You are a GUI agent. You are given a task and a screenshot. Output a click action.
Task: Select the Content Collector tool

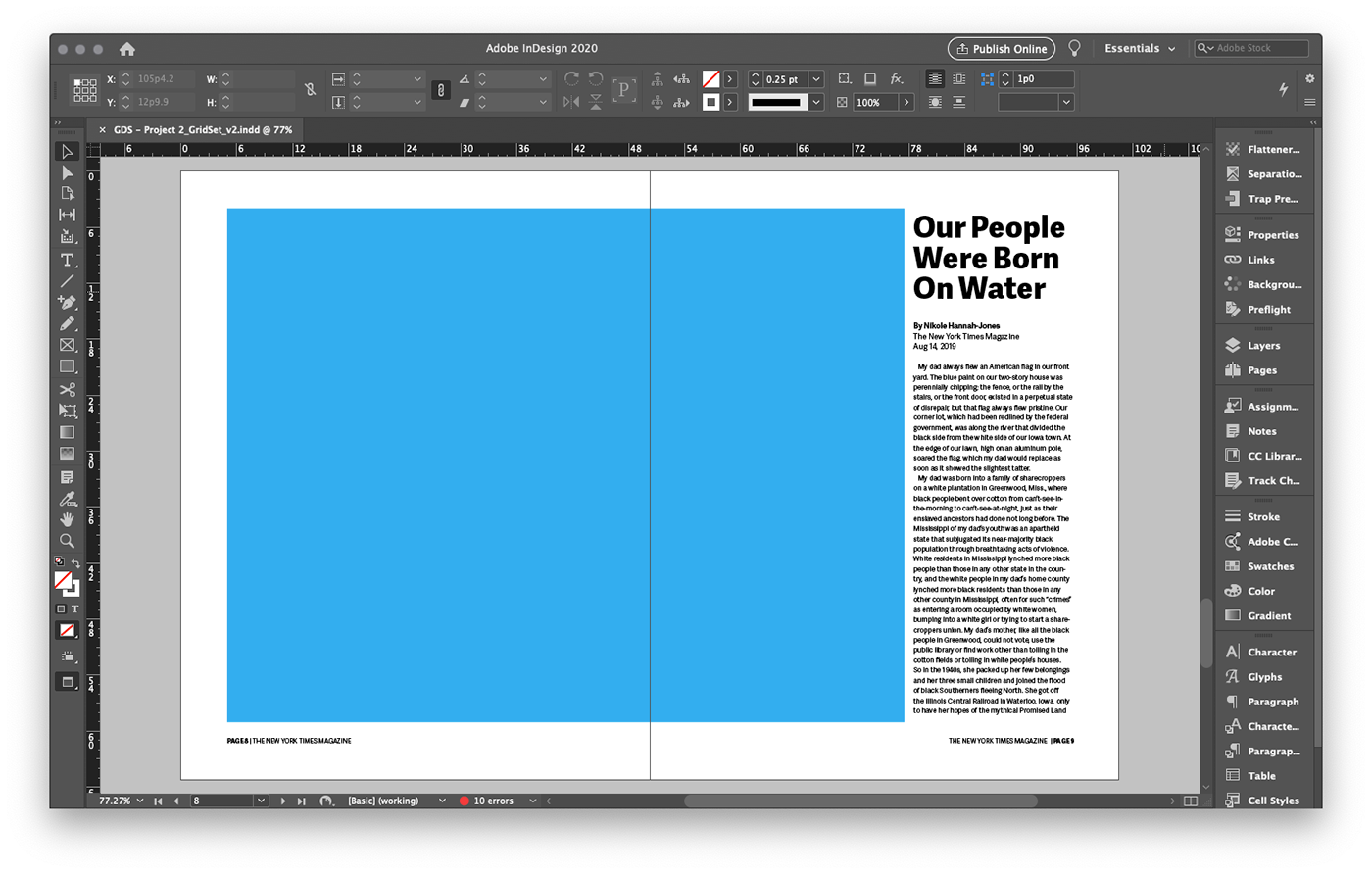tap(67, 236)
